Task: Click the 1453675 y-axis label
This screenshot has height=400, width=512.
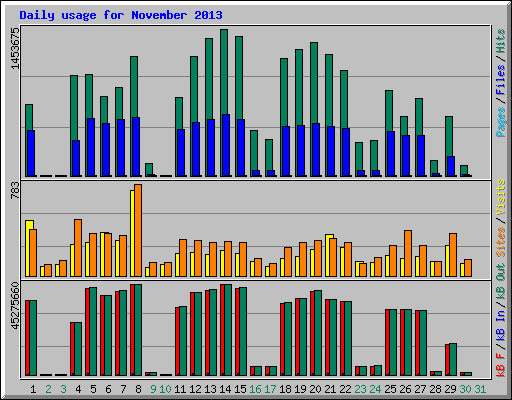Action: click(x=15, y=49)
